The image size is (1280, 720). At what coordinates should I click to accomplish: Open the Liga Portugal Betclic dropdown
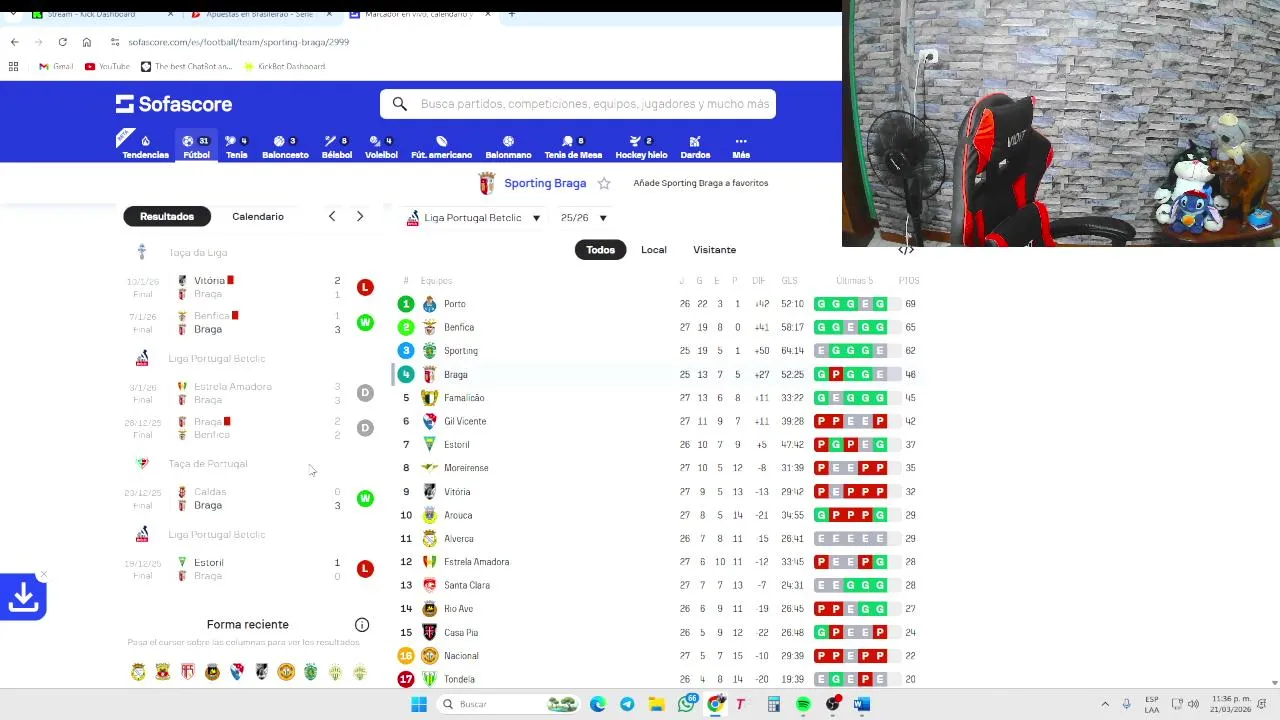[x=473, y=218]
